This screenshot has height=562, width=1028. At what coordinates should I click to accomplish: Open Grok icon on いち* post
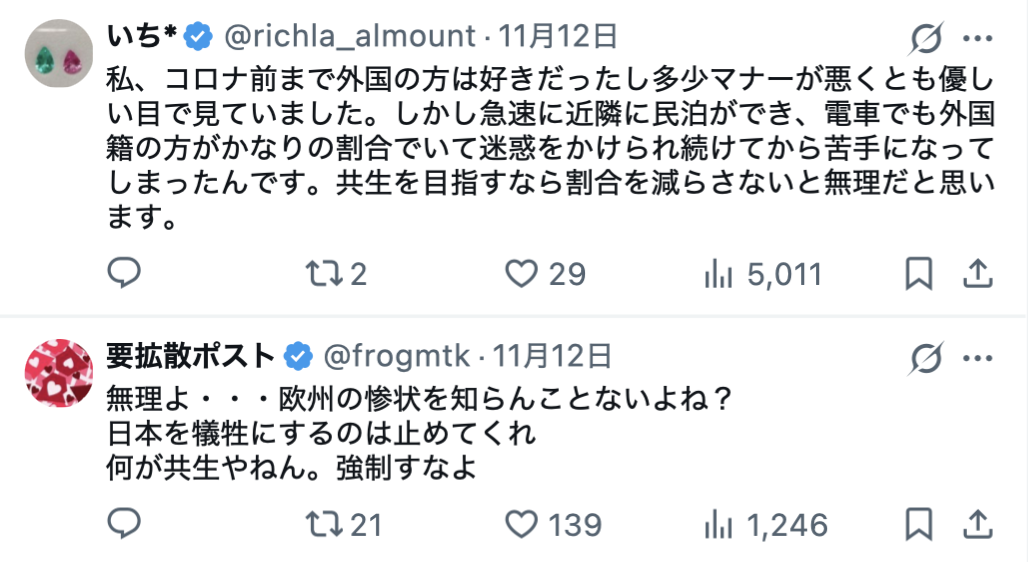pos(926,39)
